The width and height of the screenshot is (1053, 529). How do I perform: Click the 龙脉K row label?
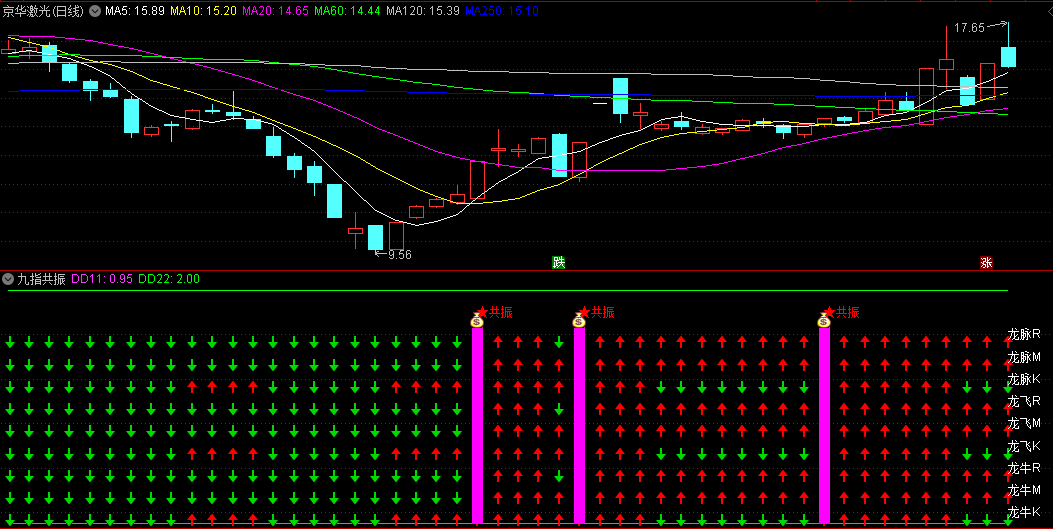(x=1024, y=379)
